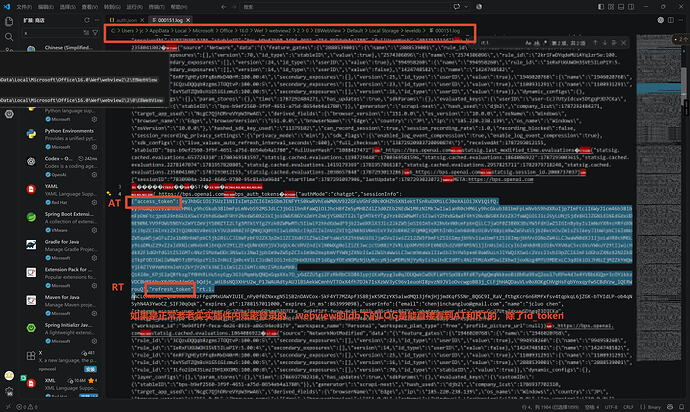The height and width of the screenshot is (412, 690).
Task: Filter extensions with the funnel icon
Action: pyautogui.click(x=95, y=33)
